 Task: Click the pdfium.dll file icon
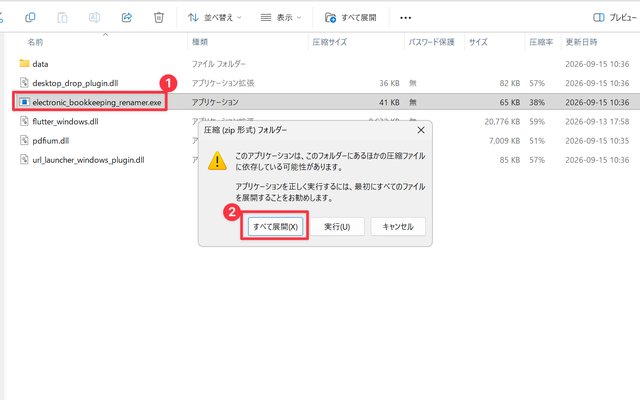coord(24,140)
